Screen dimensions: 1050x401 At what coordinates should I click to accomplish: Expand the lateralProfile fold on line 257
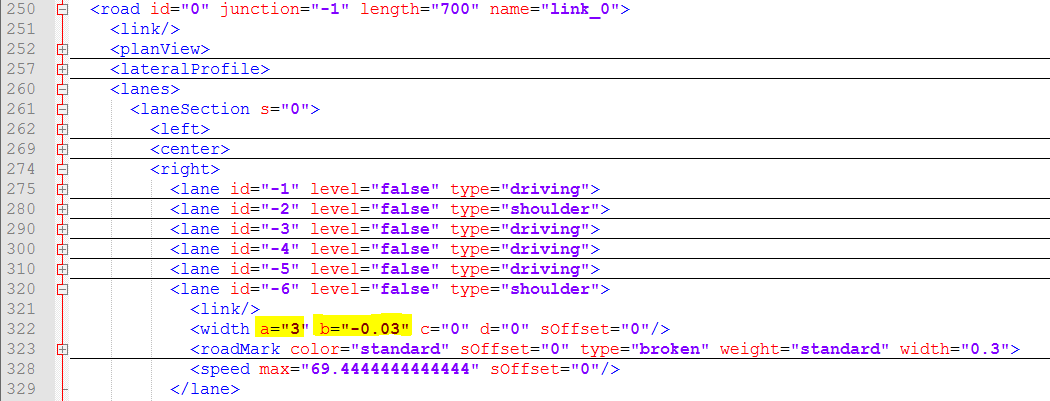(62, 69)
